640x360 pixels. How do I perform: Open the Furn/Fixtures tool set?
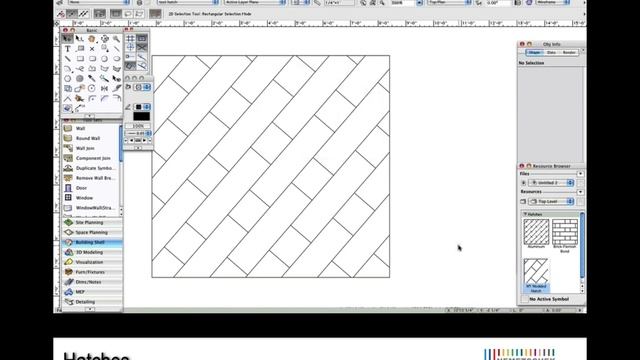click(92, 272)
